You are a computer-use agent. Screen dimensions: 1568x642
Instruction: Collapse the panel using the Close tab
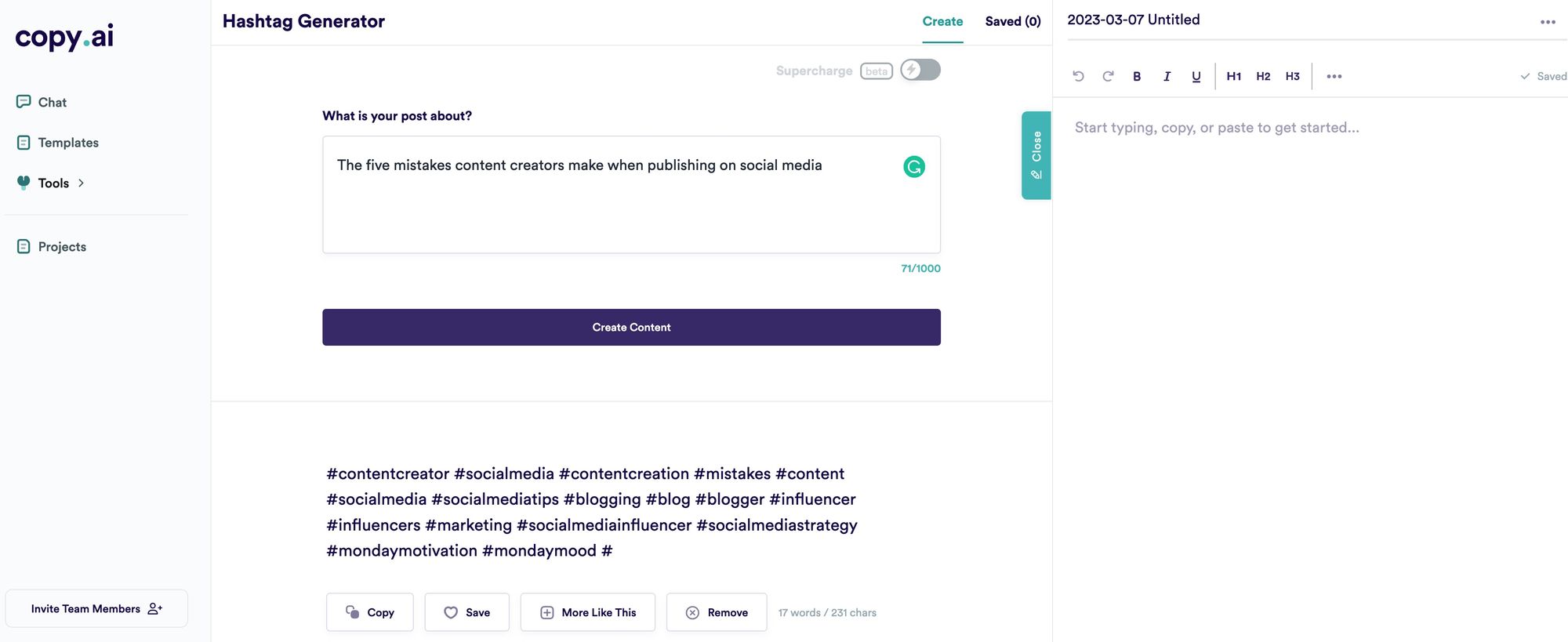pyautogui.click(x=1036, y=154)
